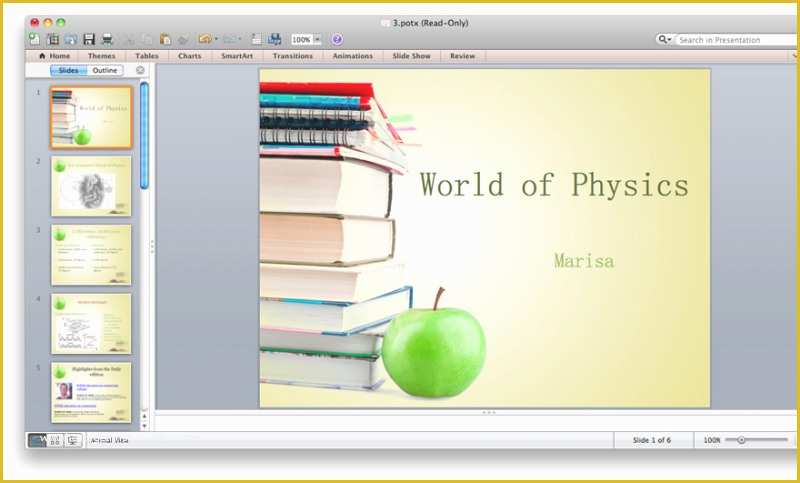800x483 pixels.
Task: Click the slide pane gear options icon
Action: pos(140,70)
